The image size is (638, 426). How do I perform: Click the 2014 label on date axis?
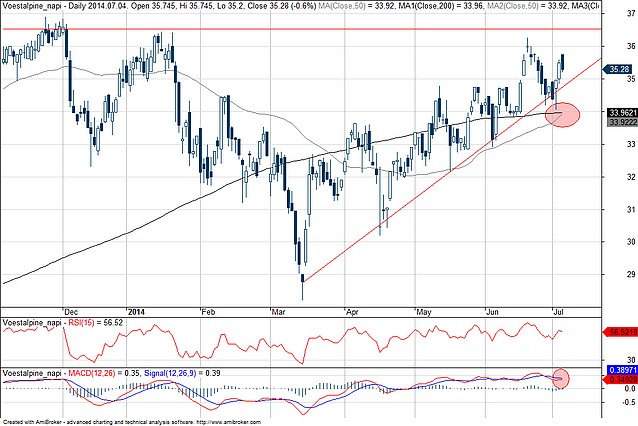click(x=136, y=312)
